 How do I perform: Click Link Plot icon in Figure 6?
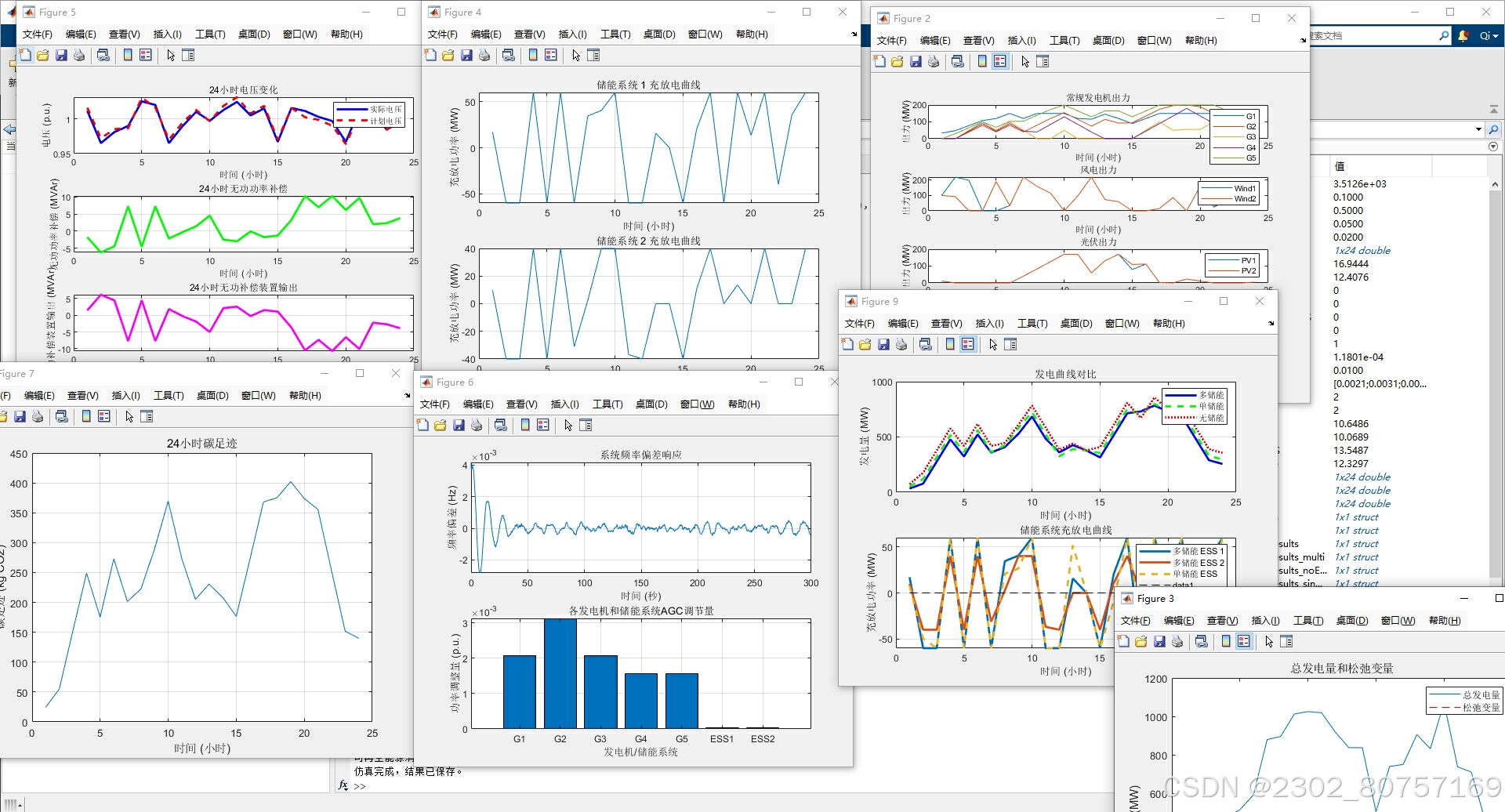pos(500,425)
